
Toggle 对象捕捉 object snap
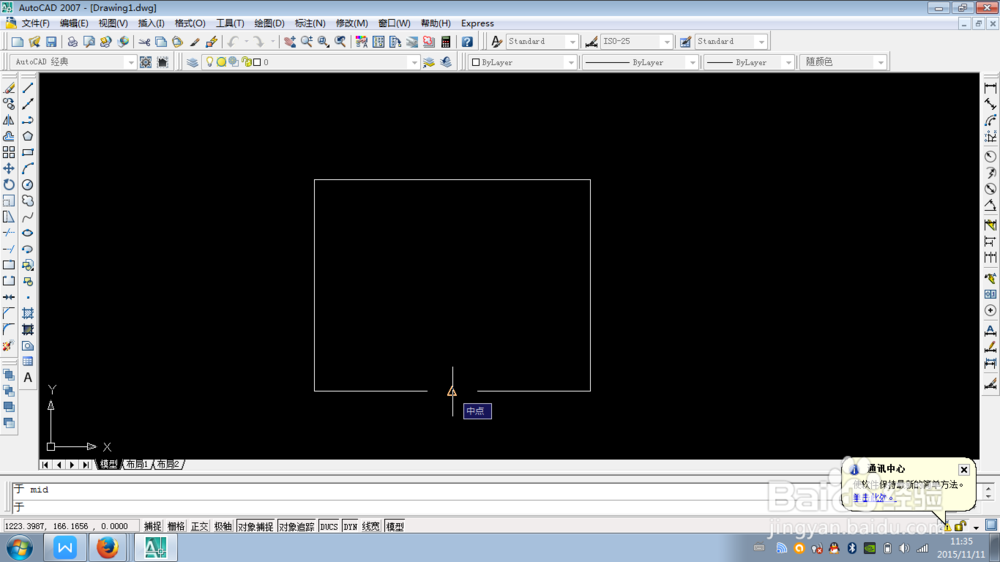[255, 526]
